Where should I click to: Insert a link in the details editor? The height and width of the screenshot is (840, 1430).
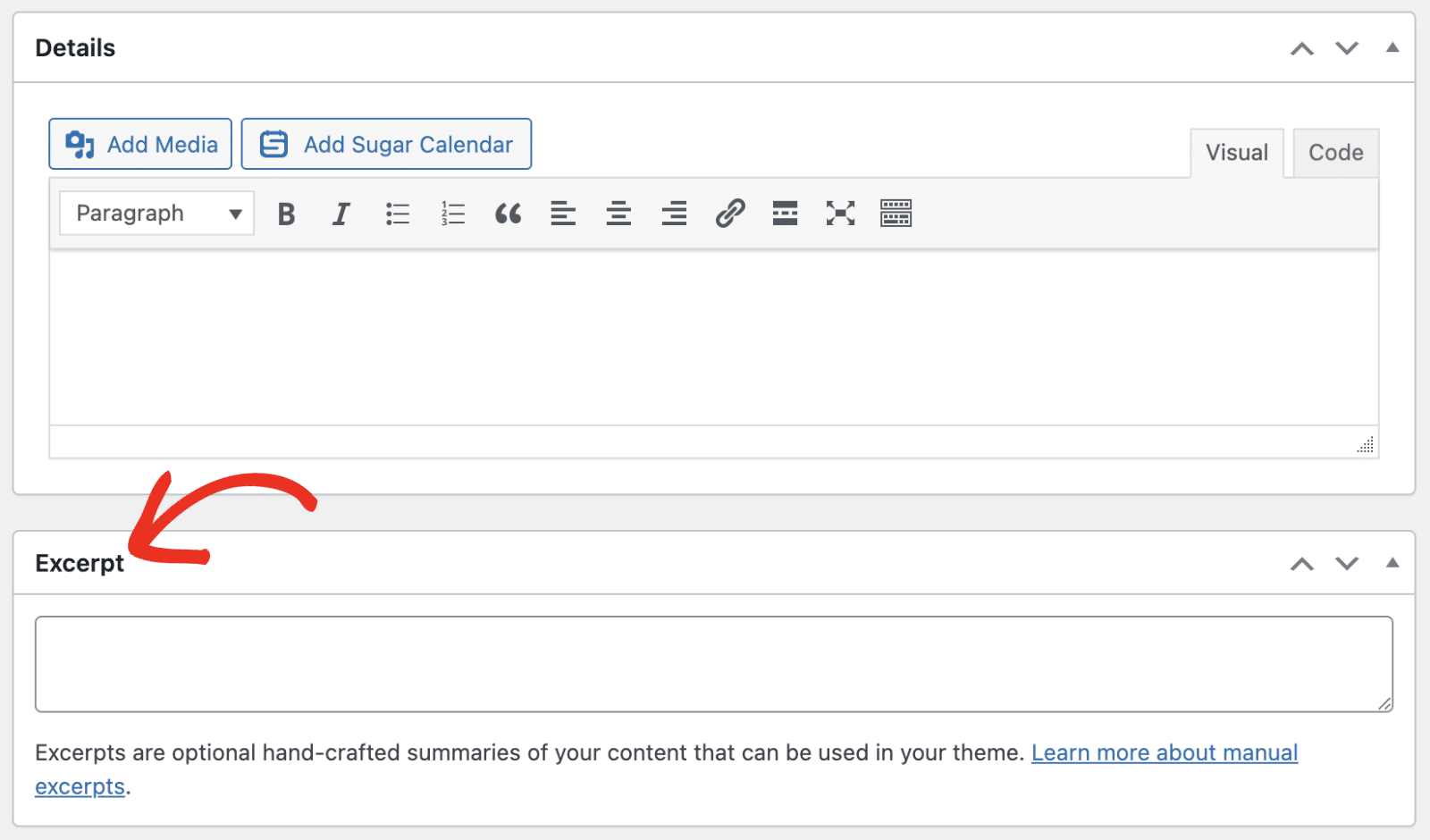(730, 213)
